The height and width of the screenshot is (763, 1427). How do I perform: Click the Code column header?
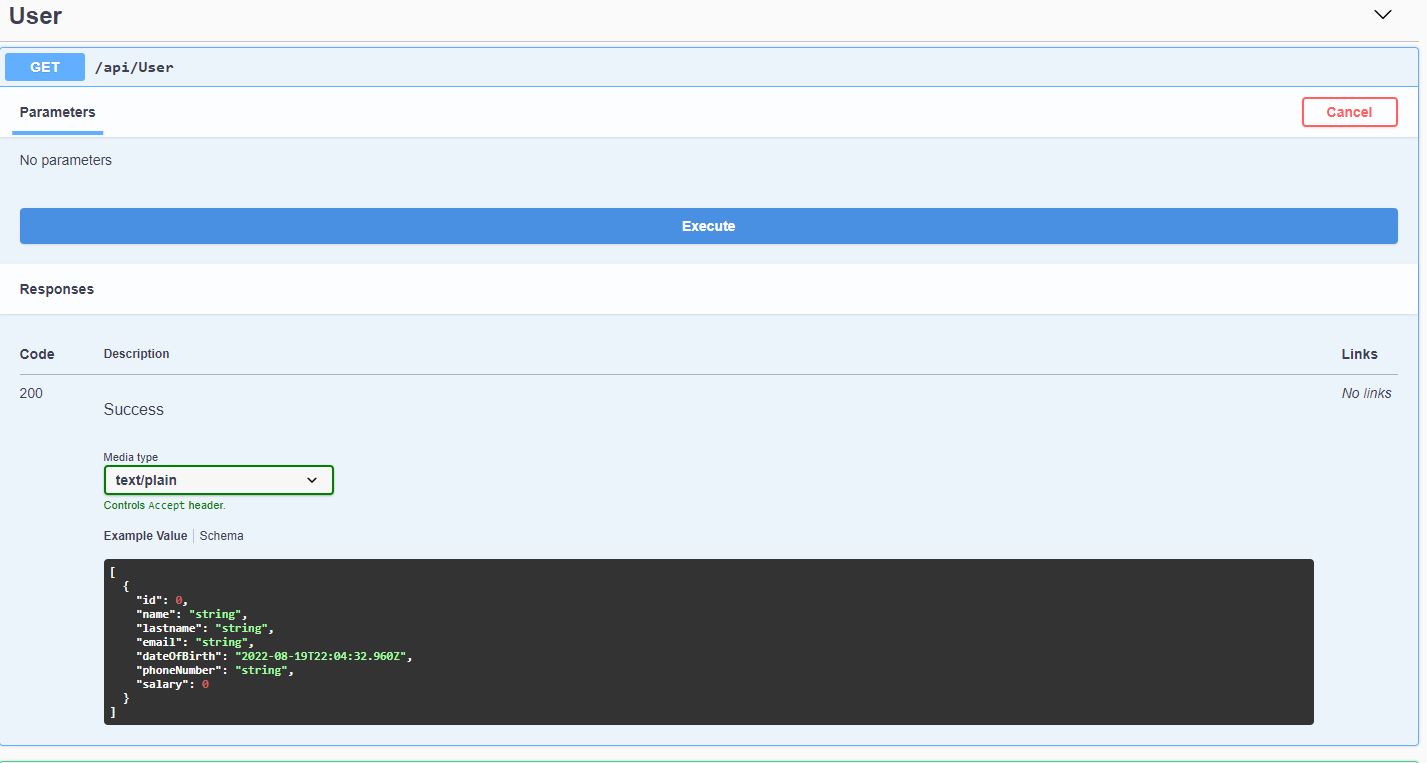click(36, 354)
